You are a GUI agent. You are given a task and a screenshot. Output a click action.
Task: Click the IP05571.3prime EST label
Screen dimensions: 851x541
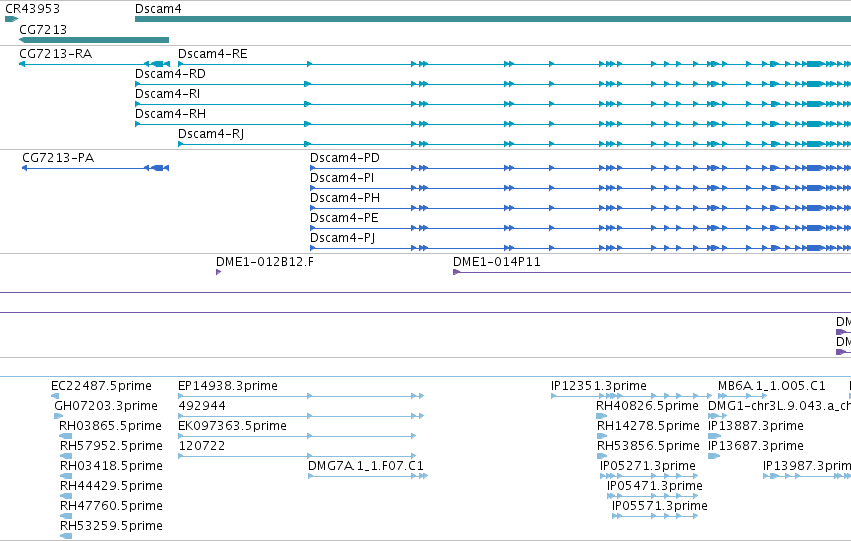click(x=660, y=506)
